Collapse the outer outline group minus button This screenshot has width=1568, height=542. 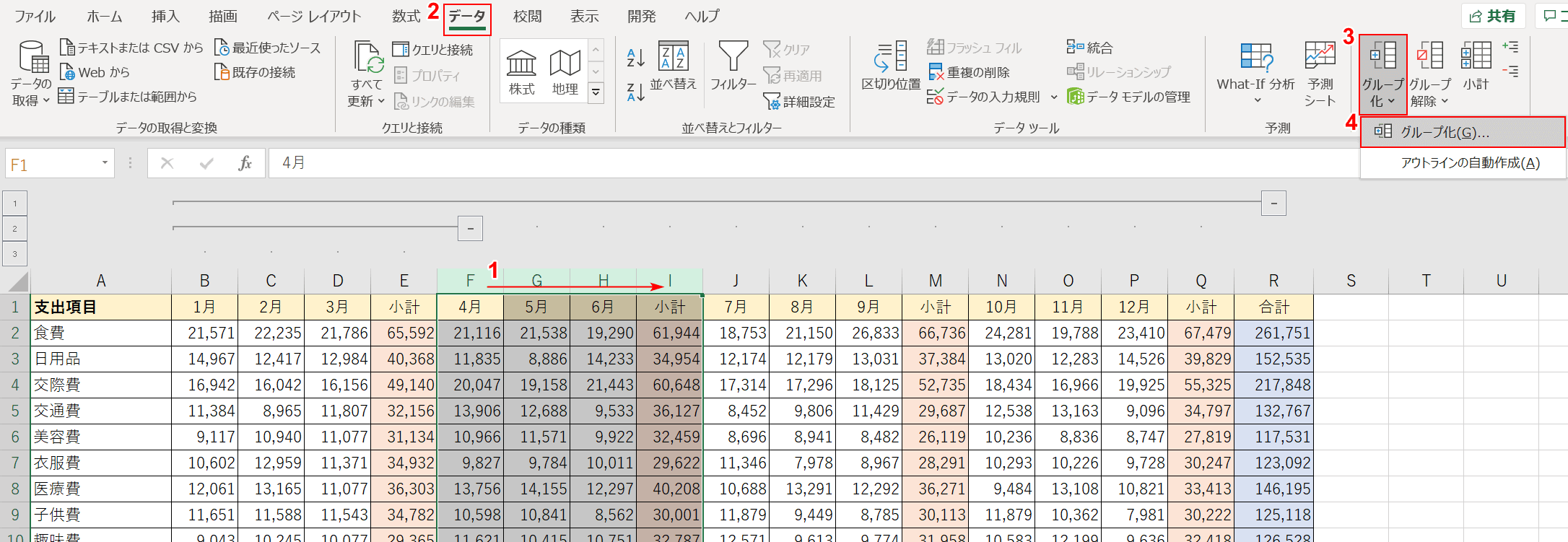(x=1273, y=204)
